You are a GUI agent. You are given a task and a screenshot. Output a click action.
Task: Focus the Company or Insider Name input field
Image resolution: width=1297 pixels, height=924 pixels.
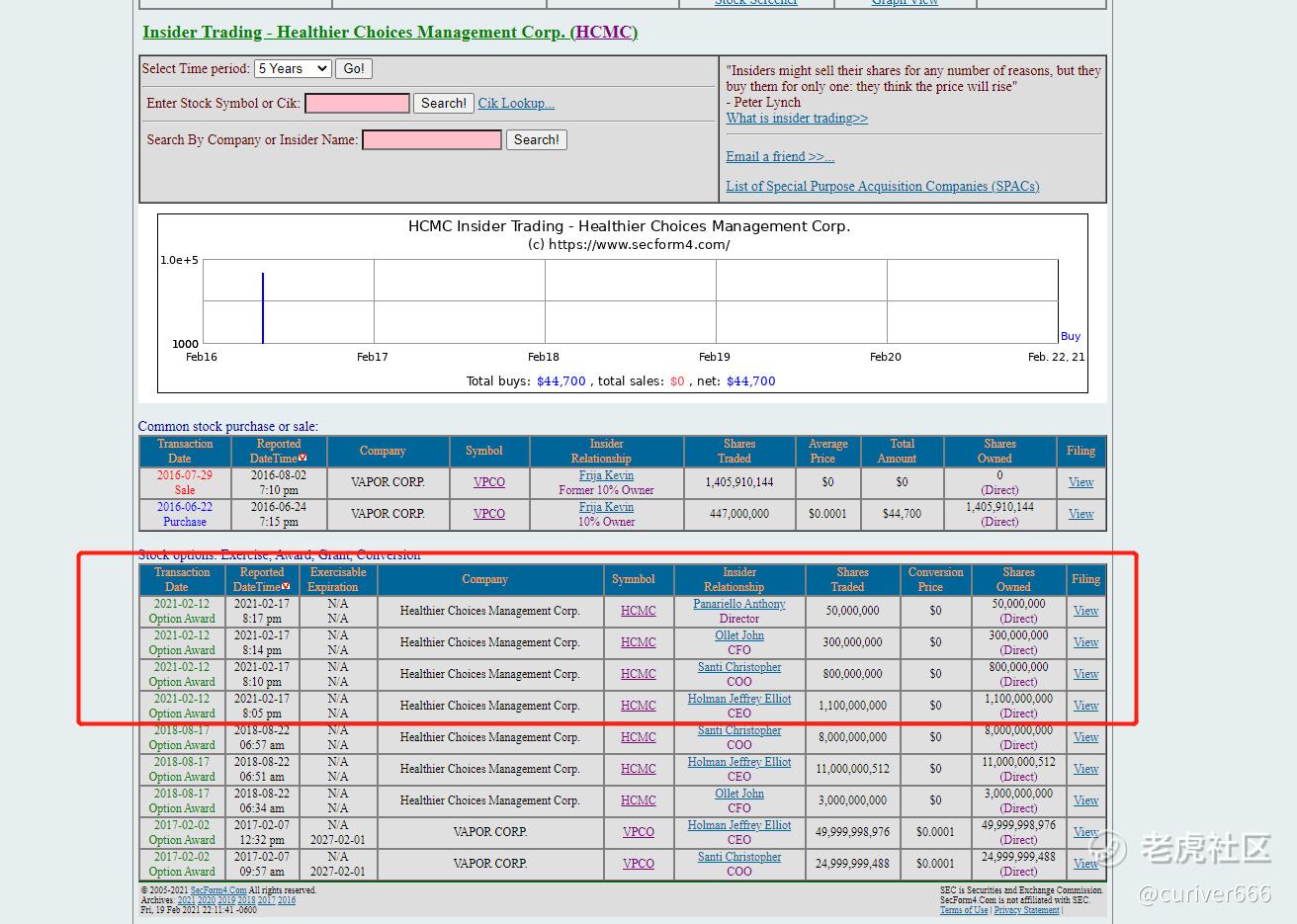pos(432,139)
